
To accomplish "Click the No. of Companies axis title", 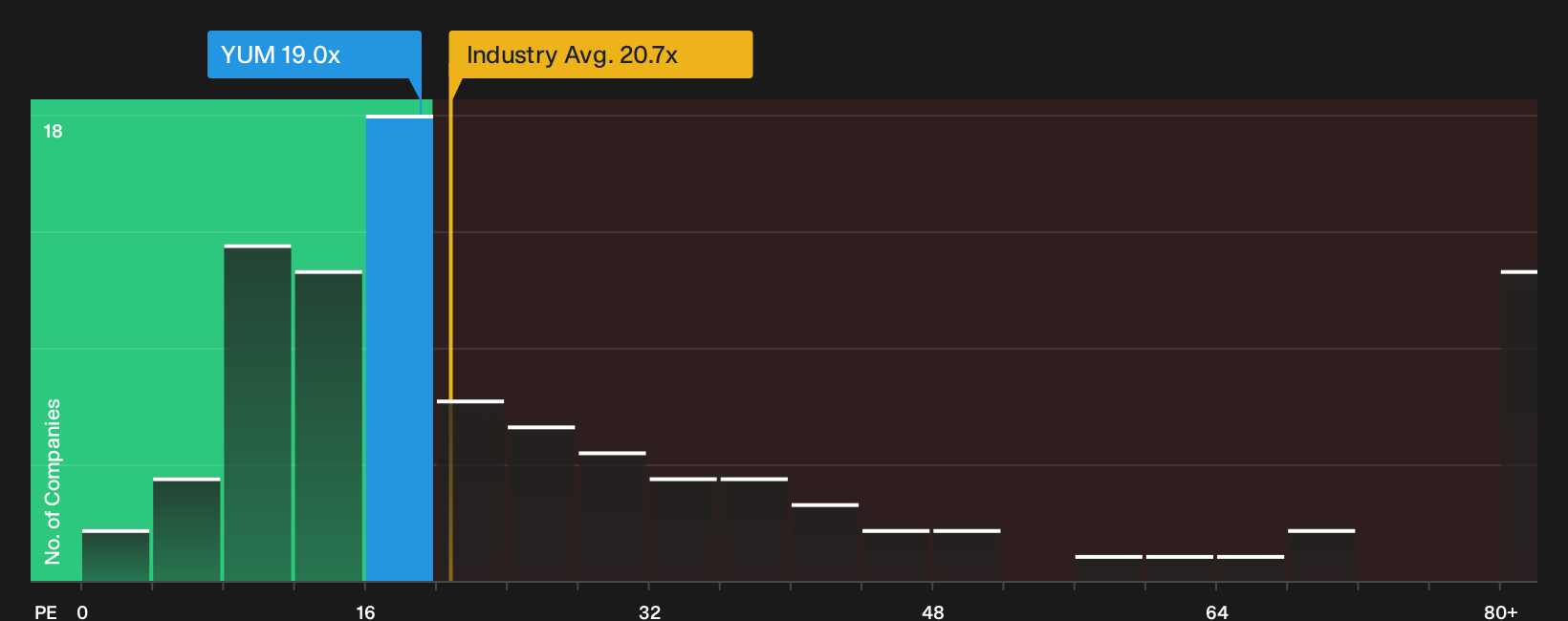I will coord(53,482).
